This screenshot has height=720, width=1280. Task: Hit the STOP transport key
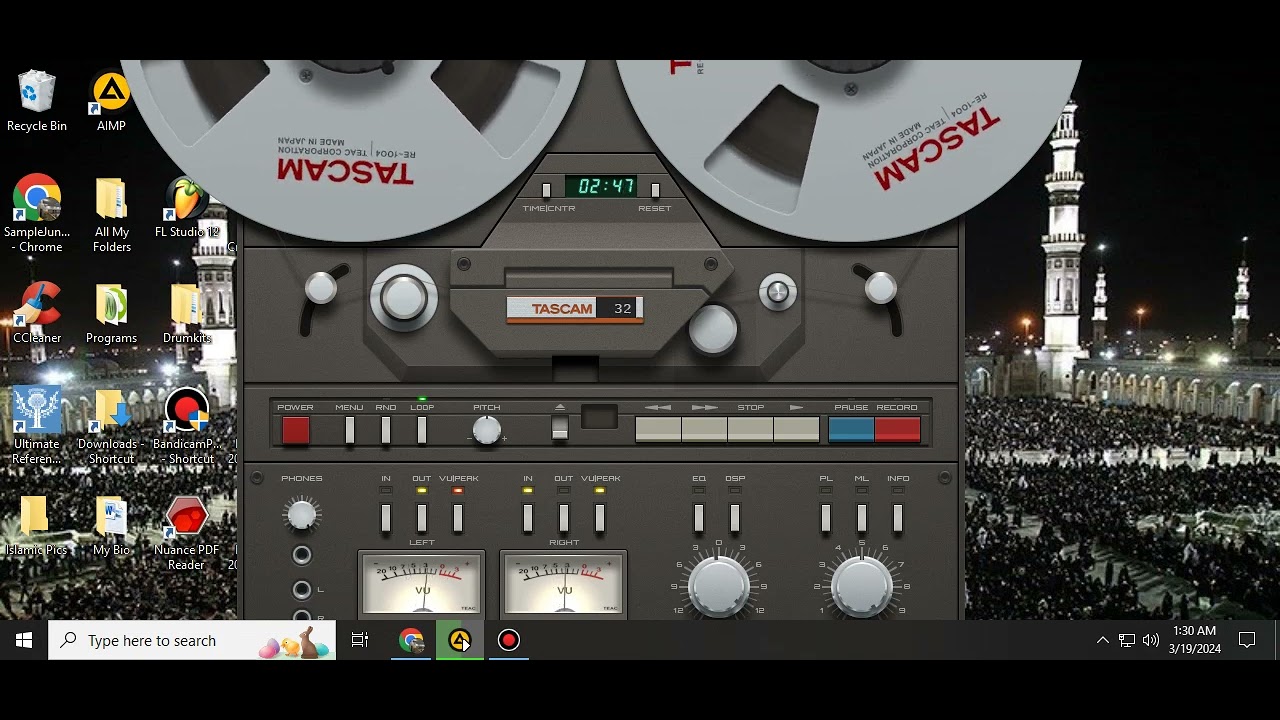751,430
